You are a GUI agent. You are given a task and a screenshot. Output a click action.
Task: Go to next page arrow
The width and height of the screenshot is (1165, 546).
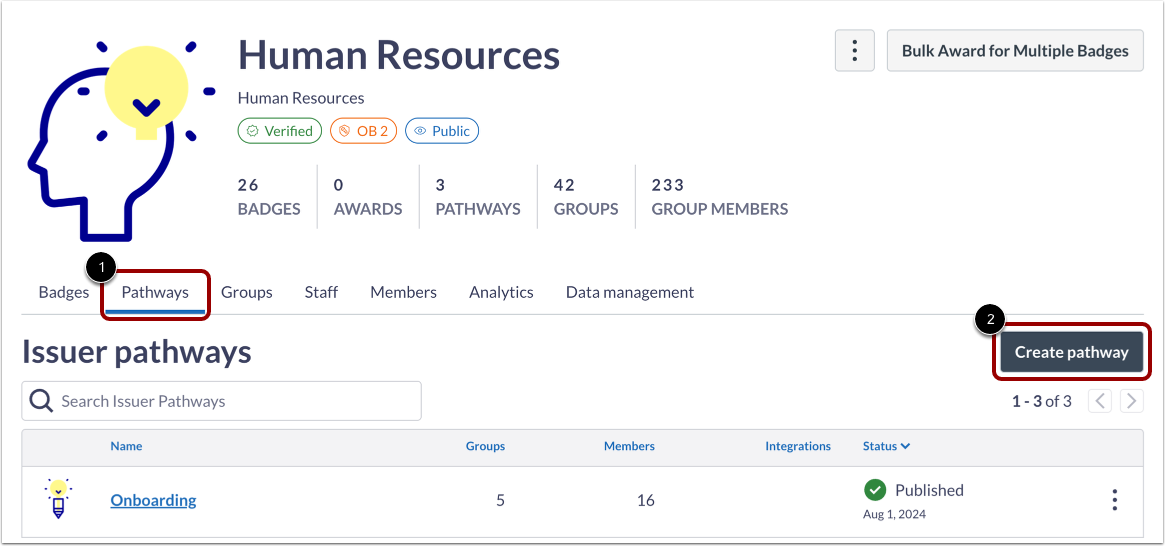(x=1132, y=402)
